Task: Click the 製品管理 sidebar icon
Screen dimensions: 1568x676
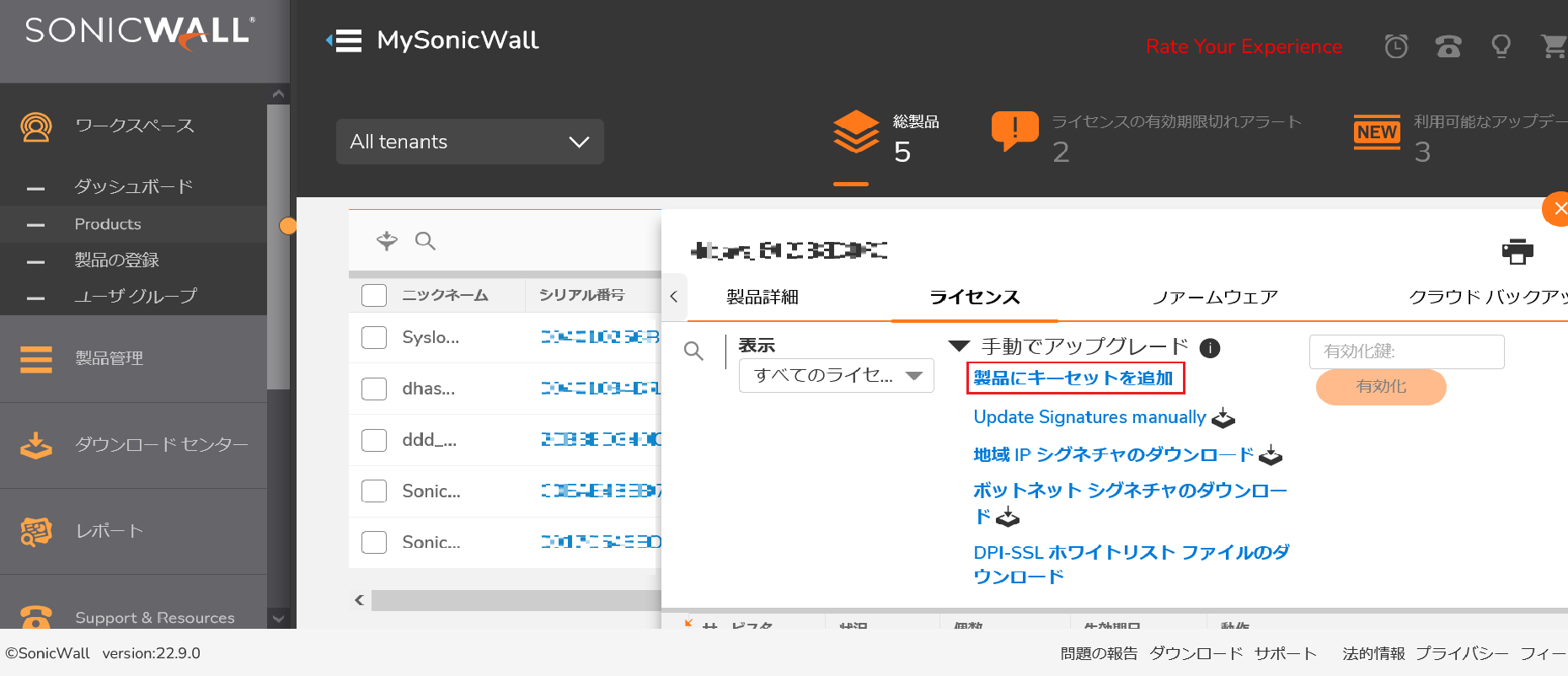Action: click(x=36, y=359)
